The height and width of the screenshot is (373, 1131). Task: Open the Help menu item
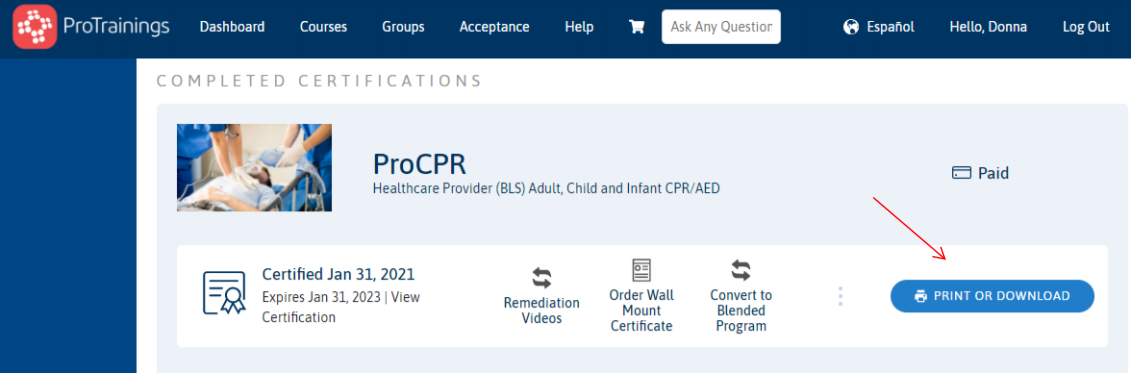tap(579, 27)
